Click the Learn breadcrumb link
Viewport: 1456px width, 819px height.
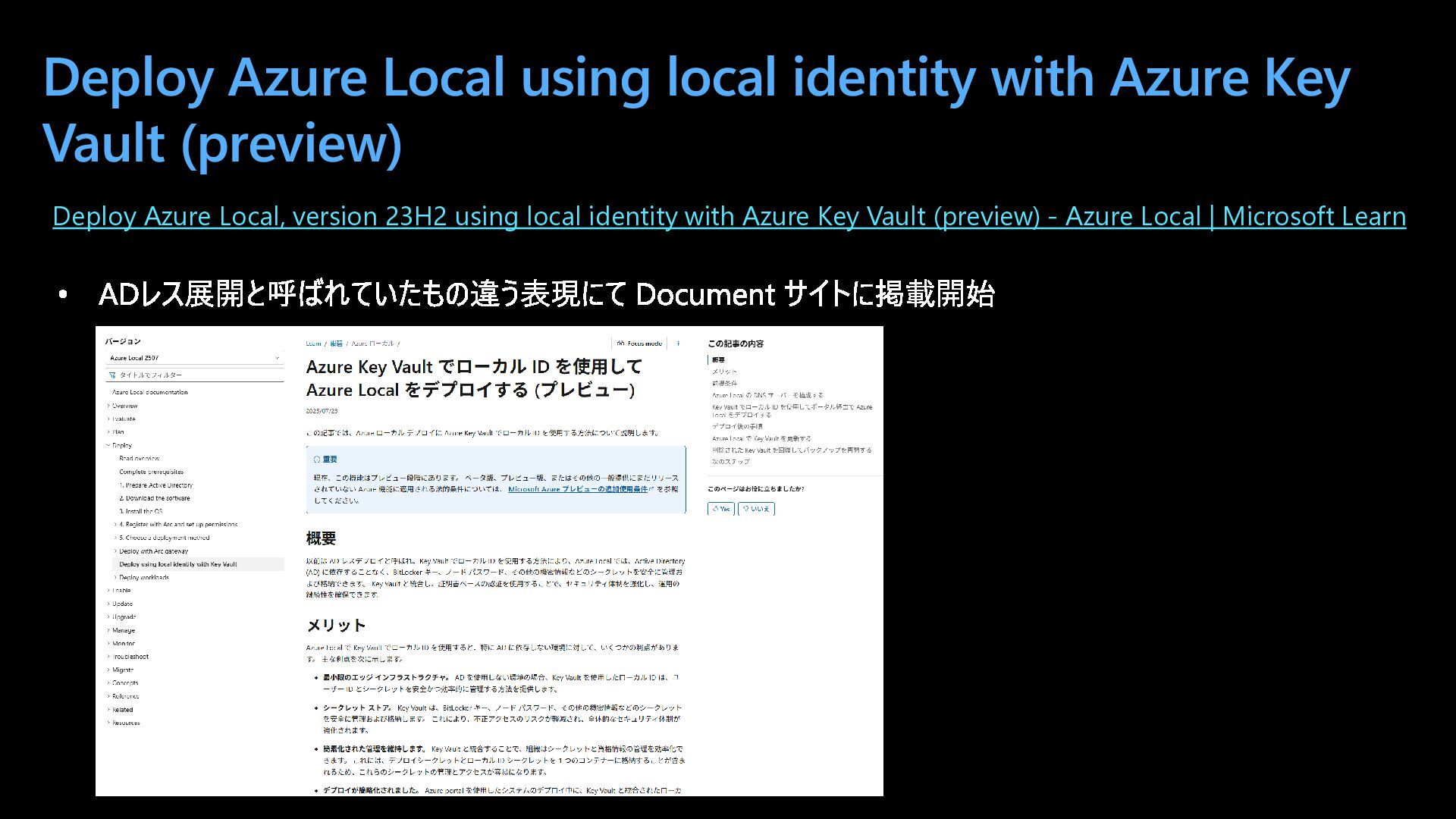point(313,344)
